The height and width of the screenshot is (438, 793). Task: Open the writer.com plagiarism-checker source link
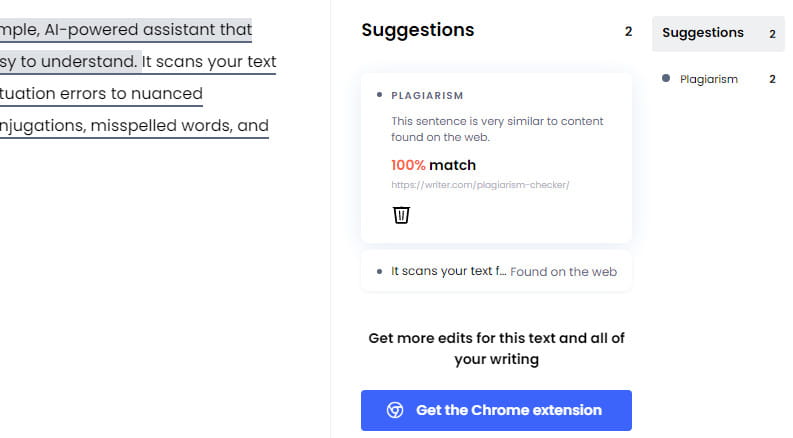click(x=480, y=185)
